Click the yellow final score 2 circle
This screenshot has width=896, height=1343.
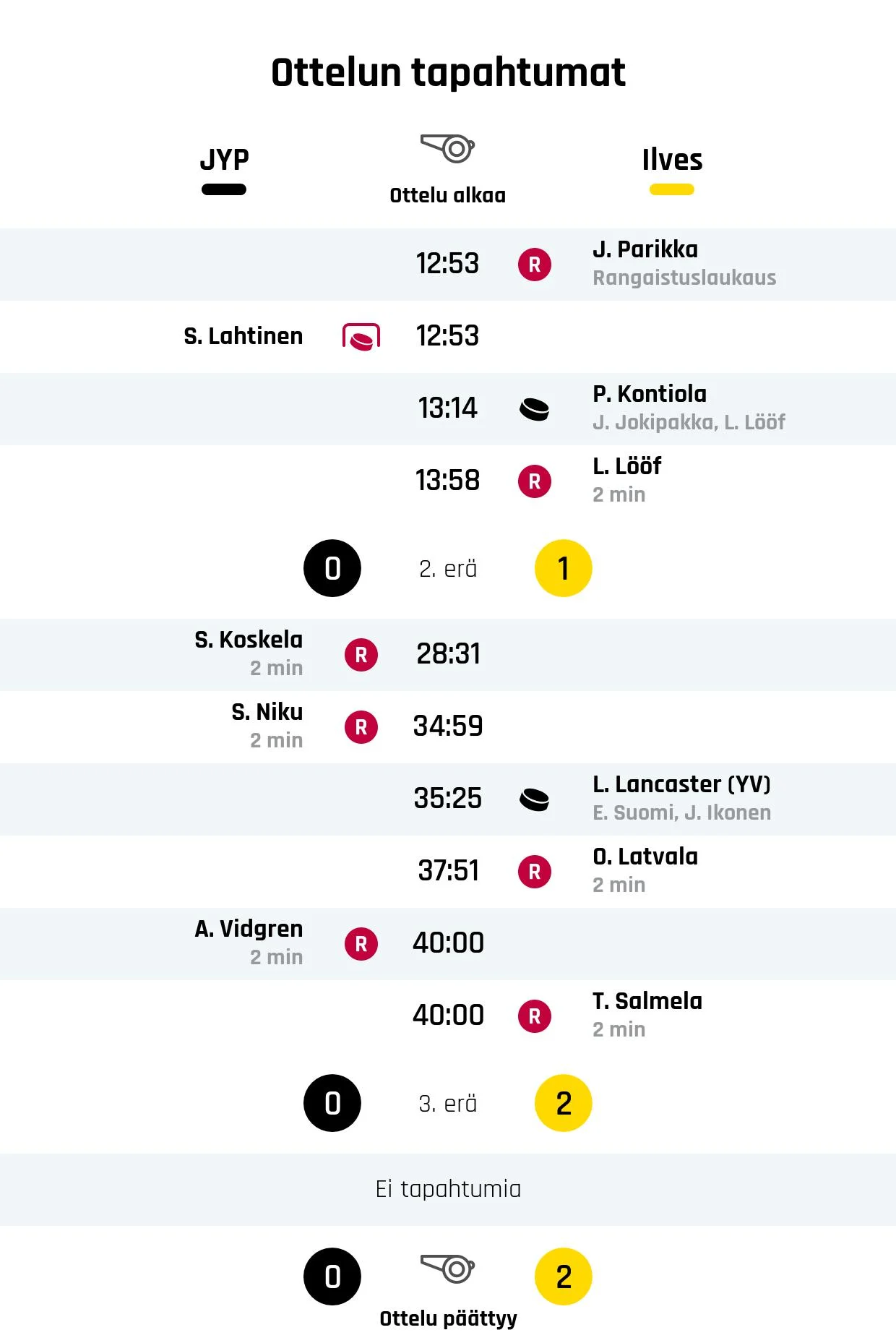pyautogui.click(x=564, y=1277)
